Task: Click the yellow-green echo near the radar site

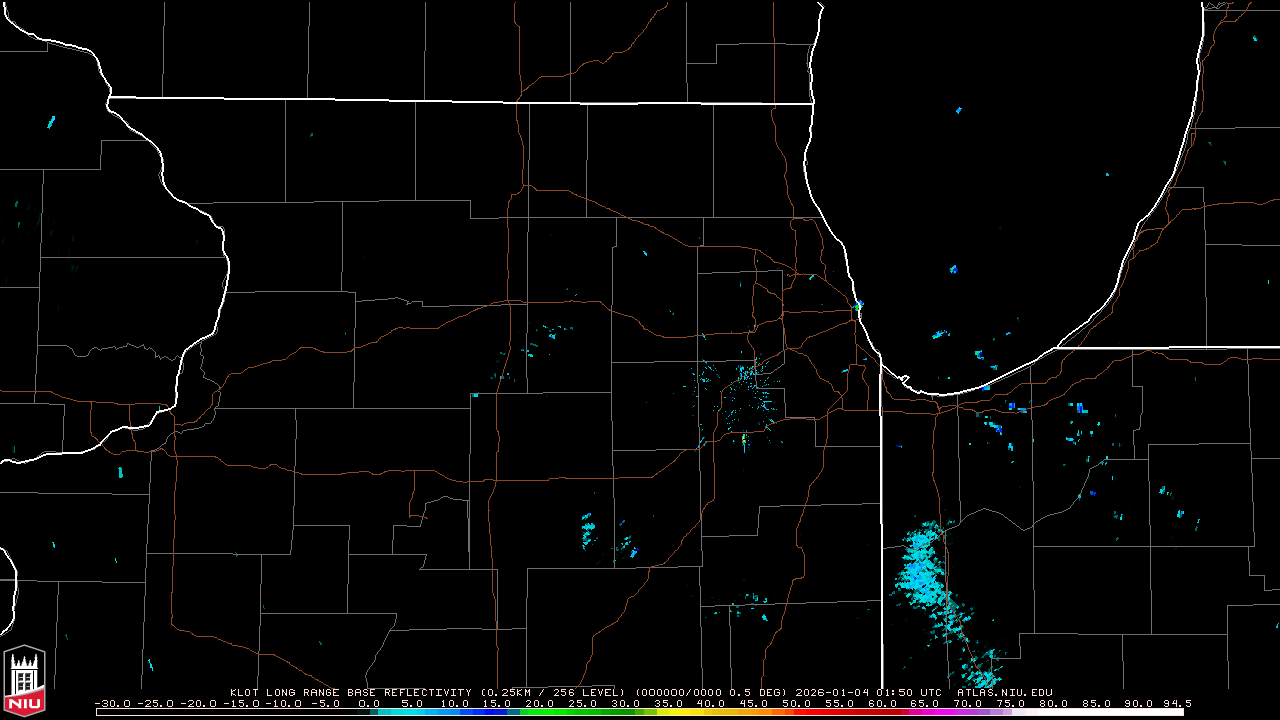Action: tap(744, 439)
